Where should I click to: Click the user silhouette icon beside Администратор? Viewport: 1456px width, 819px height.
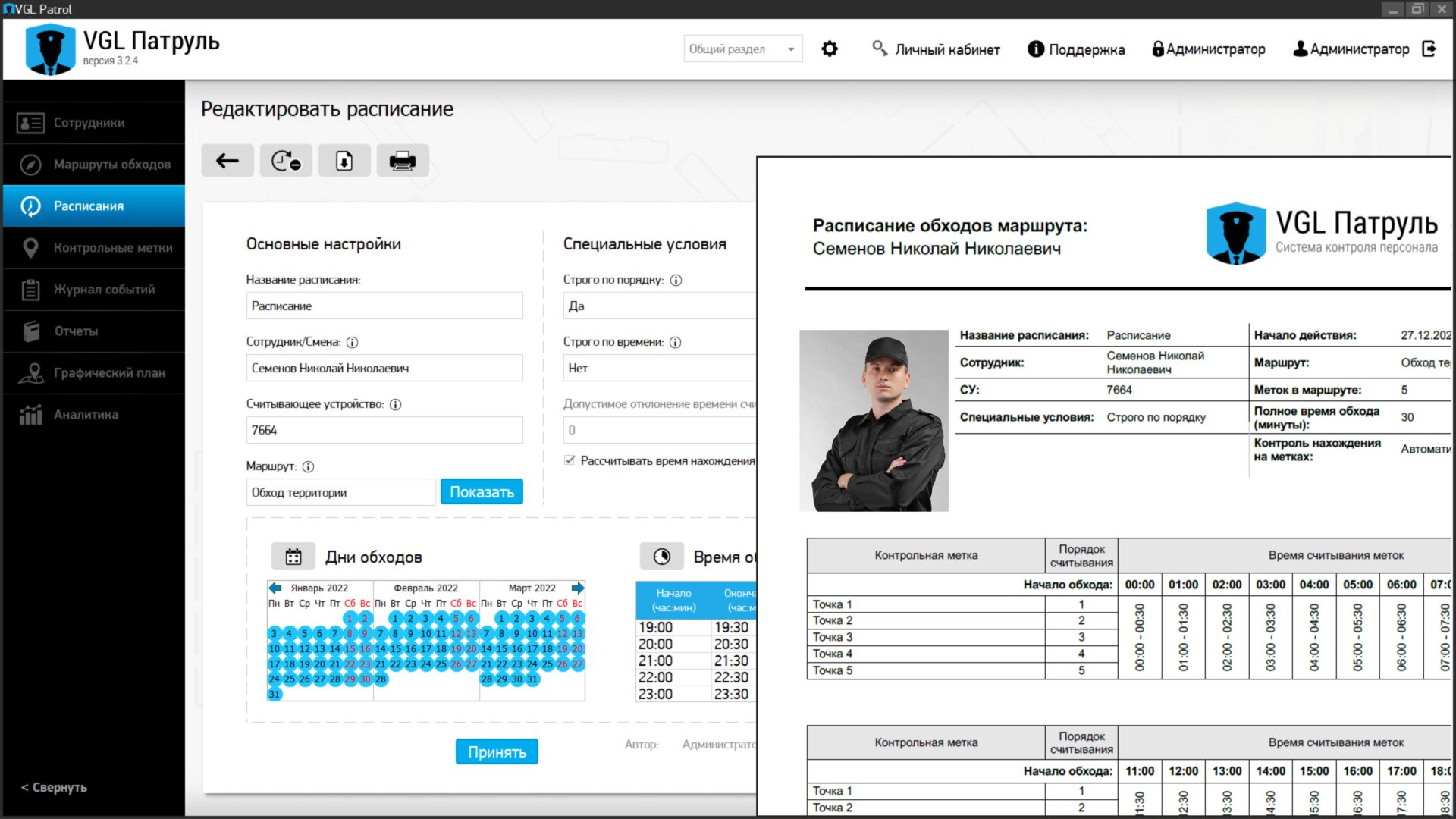pyautogui.click(x=1301, y=49)
